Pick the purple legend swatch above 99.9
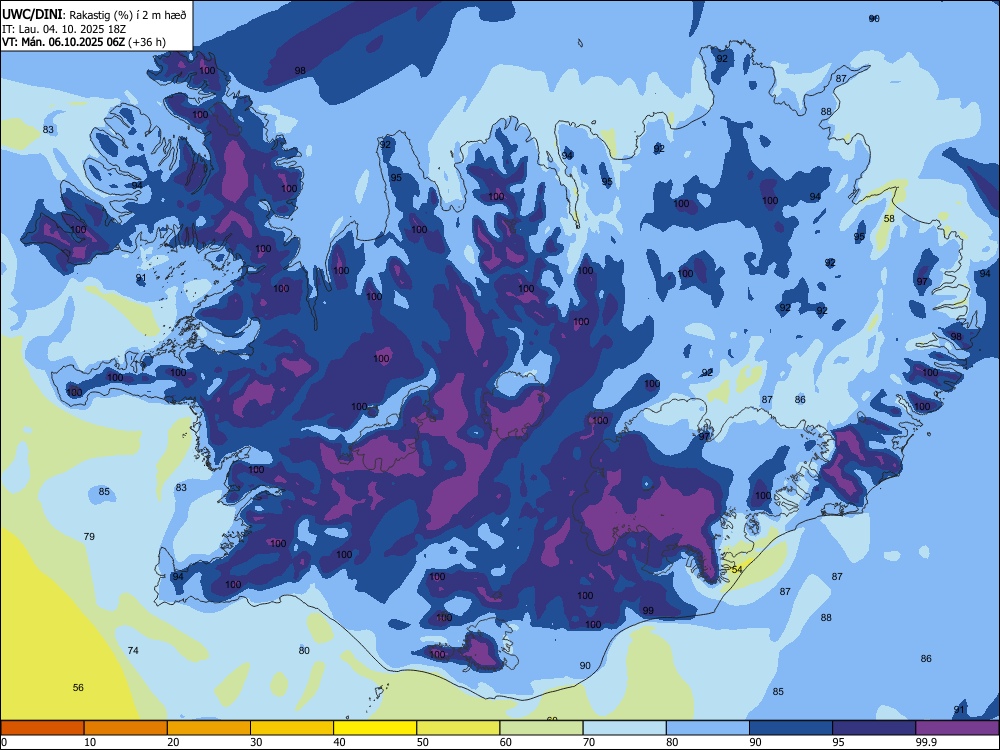The image size is (1000, 750). tap(957, 728)
